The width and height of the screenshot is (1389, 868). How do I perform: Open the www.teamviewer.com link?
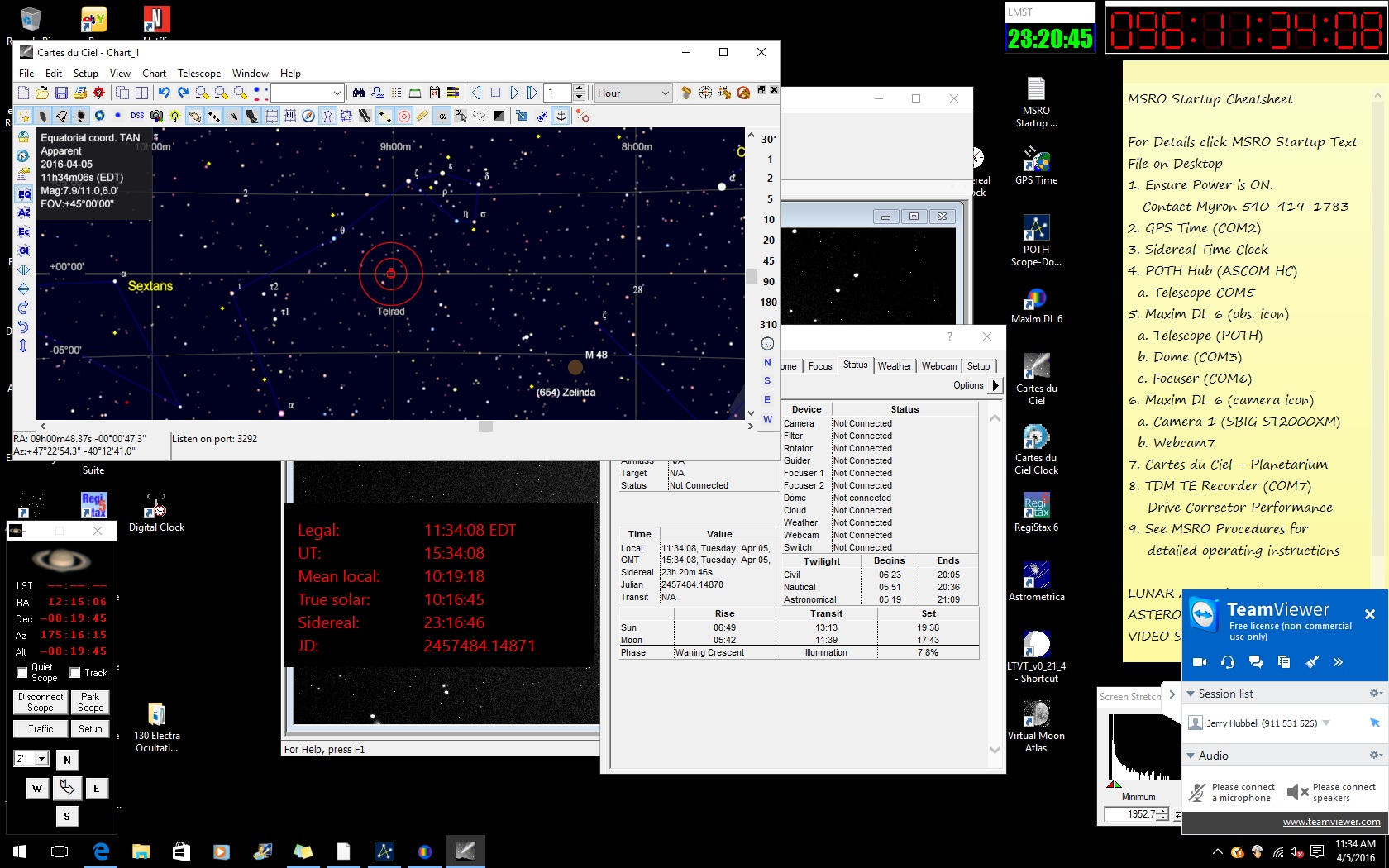coord(1331,822)
